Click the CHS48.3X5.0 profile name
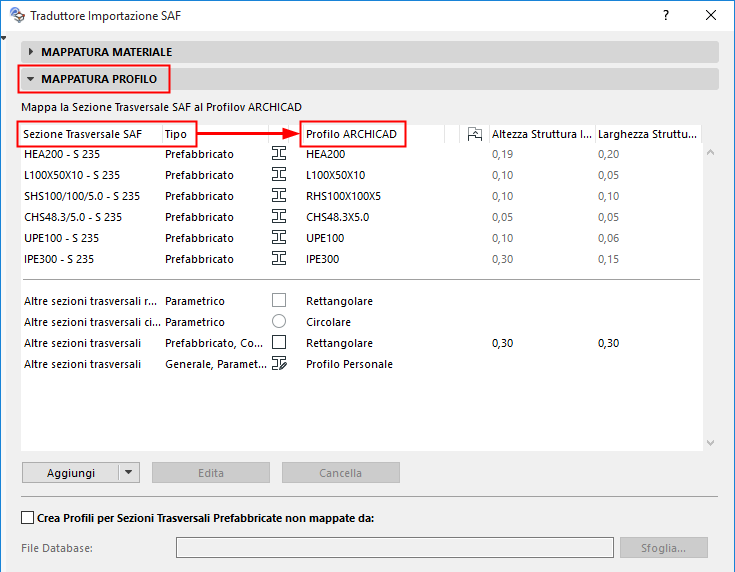The width and height of the screenshot is (735, 572). tap(338, 217)
